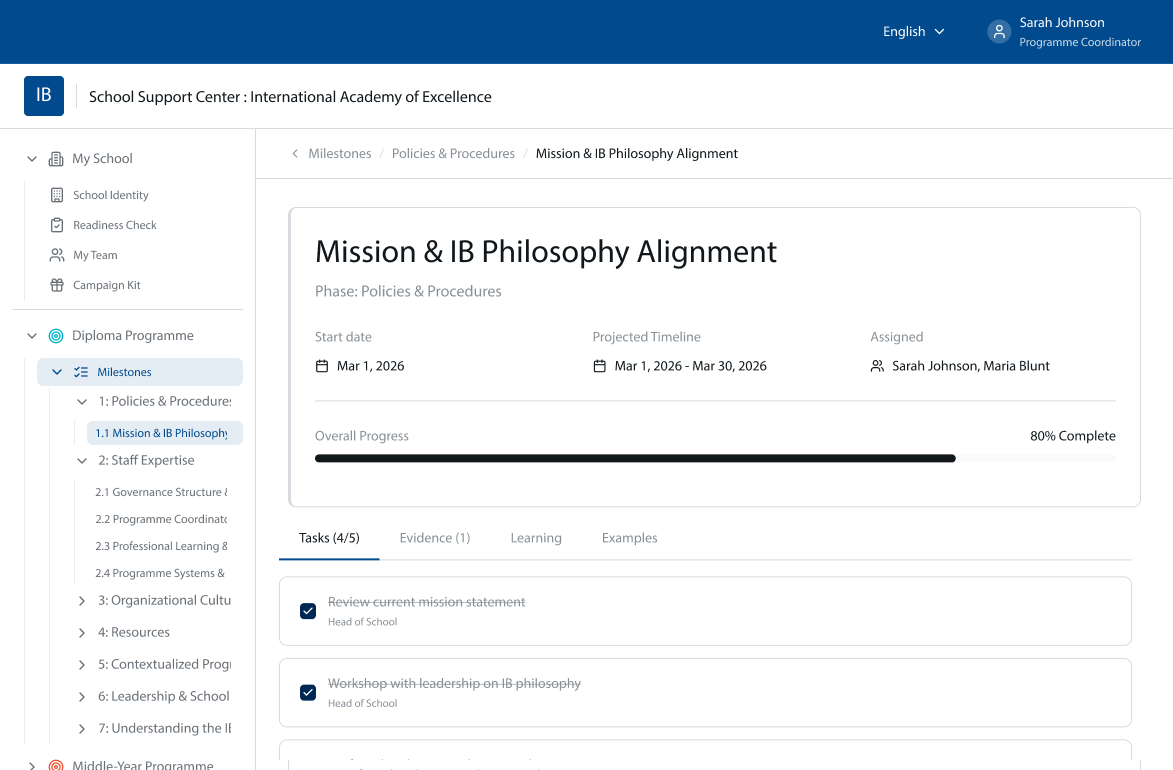Uncheck Review current mission statement task
1173x770 pixels.
[x=308, y=611]
